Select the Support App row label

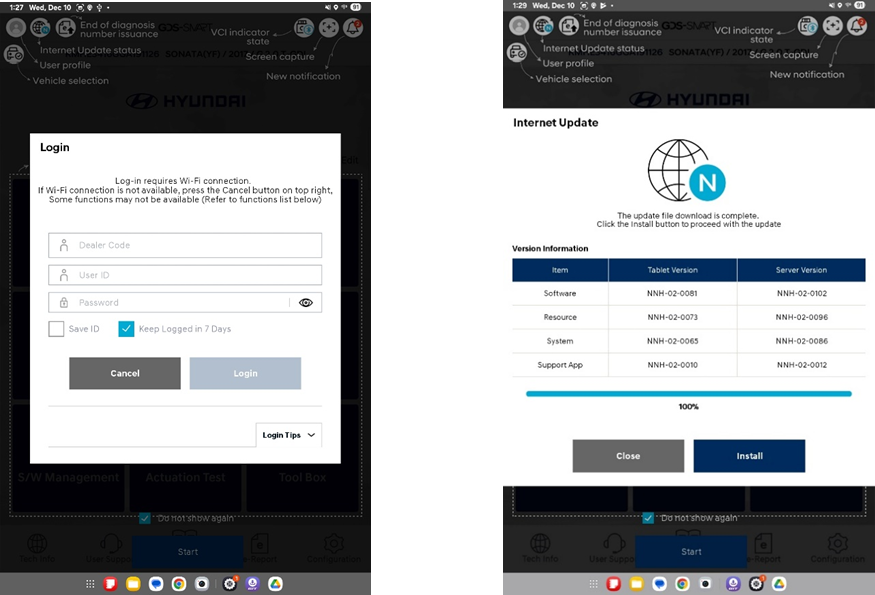tap(560, 365)
